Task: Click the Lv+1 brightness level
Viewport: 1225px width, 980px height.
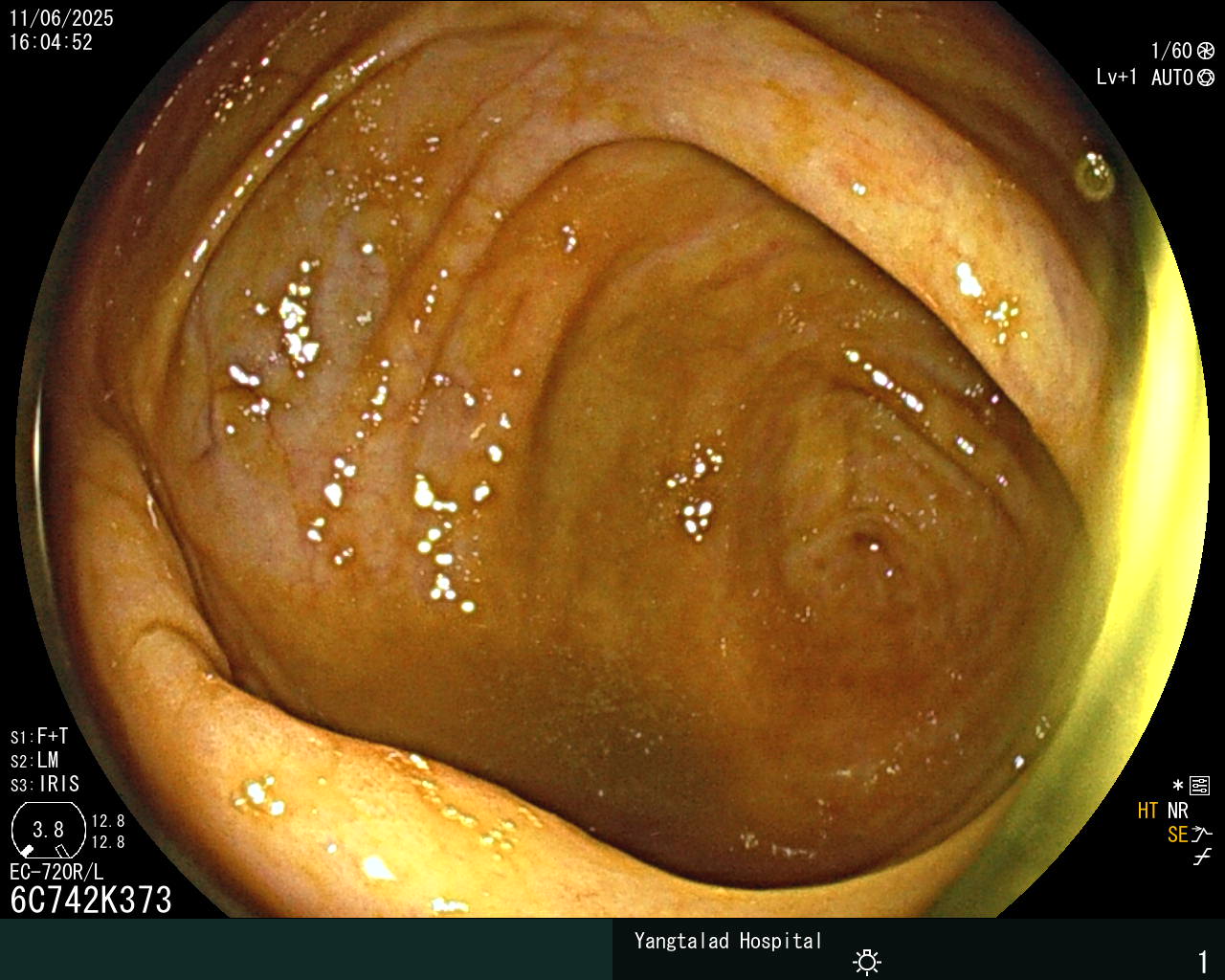Action: pos(1117,78)
